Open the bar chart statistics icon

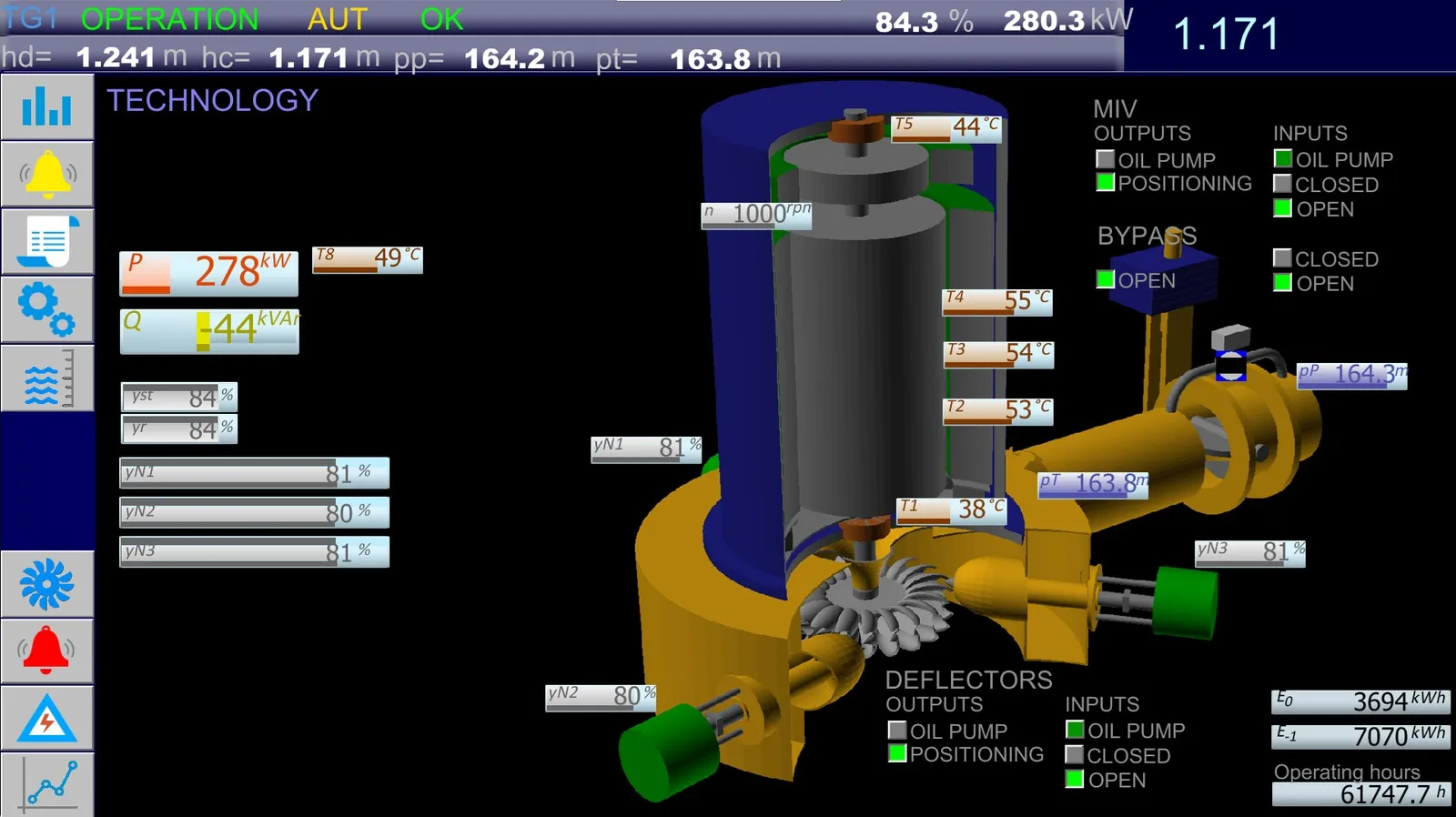(x=47, y=107)
